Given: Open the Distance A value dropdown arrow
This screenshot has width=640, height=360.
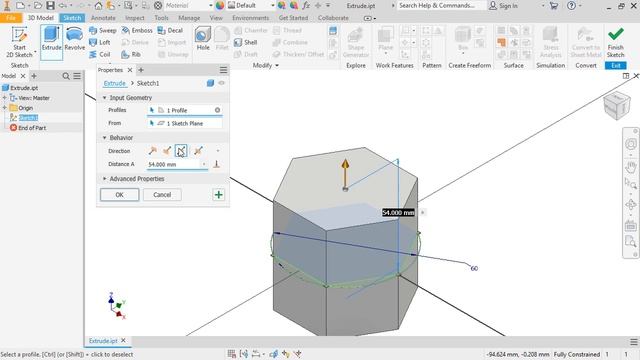Looking at the screenshot, I should pos(204,164).
